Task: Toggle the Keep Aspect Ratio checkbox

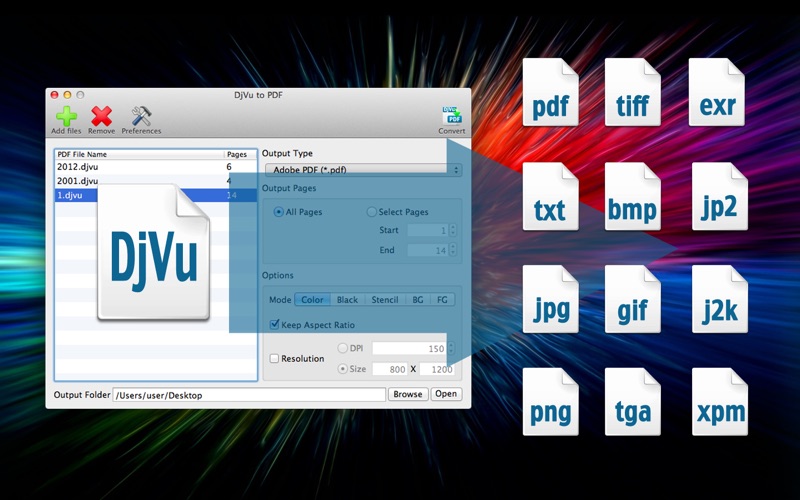Action: pyautogui.click(x=274, y=324)
